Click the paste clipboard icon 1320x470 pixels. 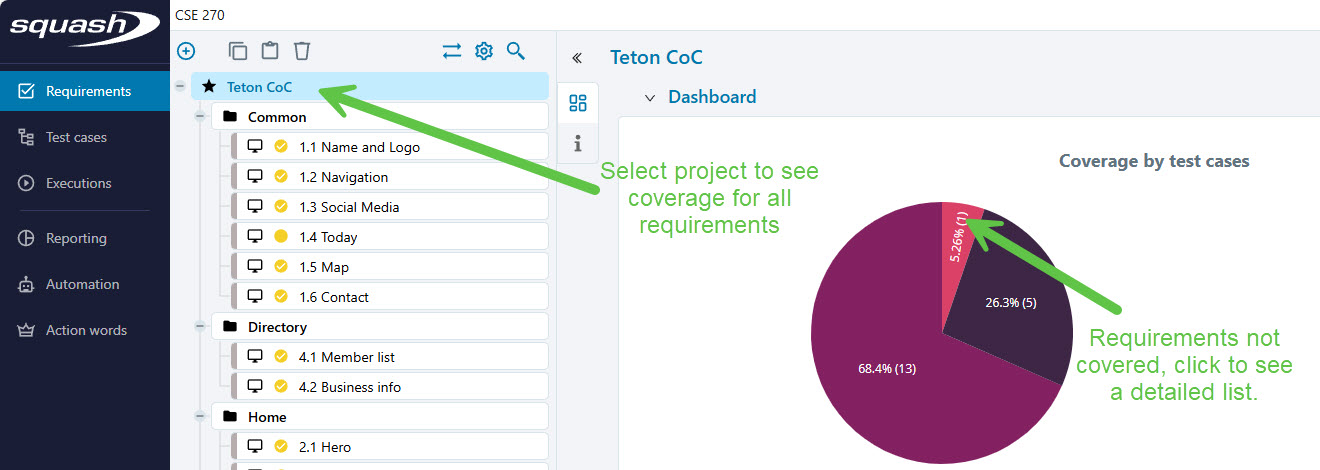(x=269, y=51)
